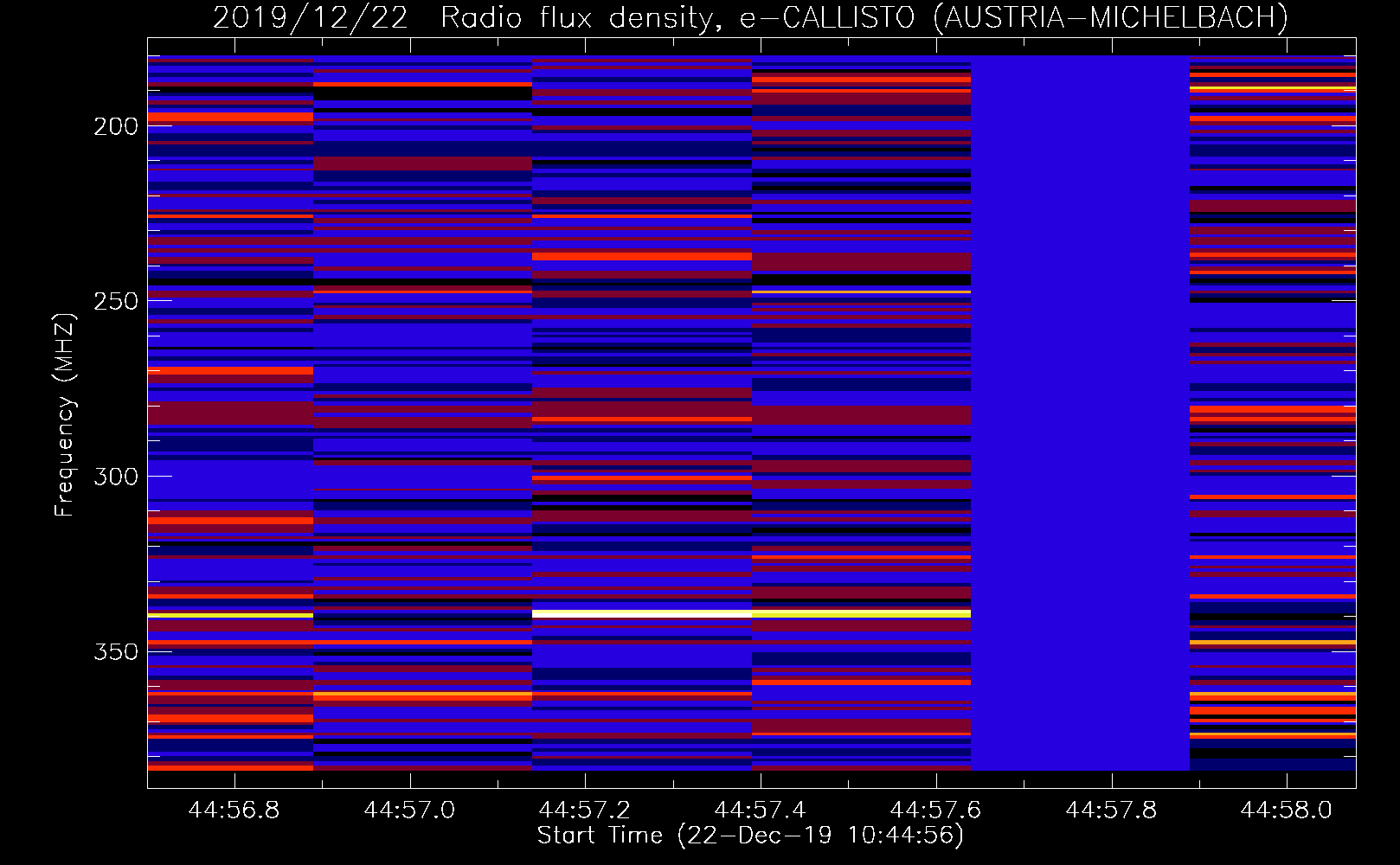1400x865 pixels.
Task: Click the 200 frequency tick label
Action: (x=116, y=127)
